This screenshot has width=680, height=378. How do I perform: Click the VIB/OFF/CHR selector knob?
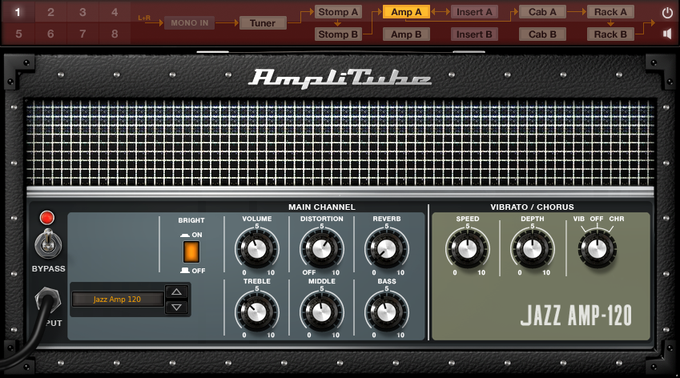coord(597,249)
